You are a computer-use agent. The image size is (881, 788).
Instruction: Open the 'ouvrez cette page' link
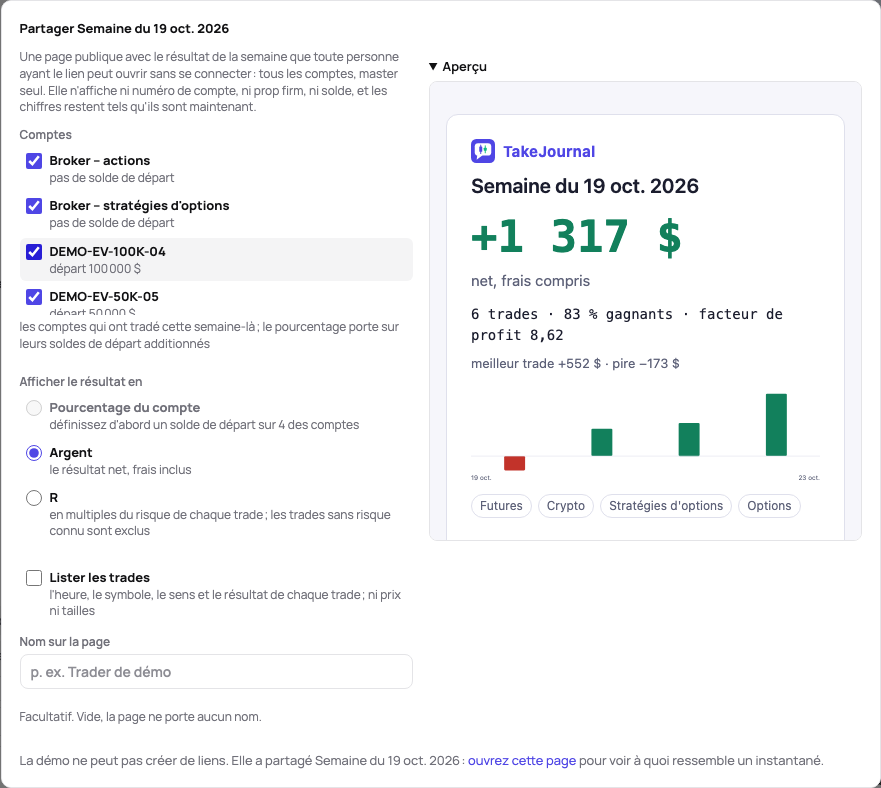click(521, 760)
